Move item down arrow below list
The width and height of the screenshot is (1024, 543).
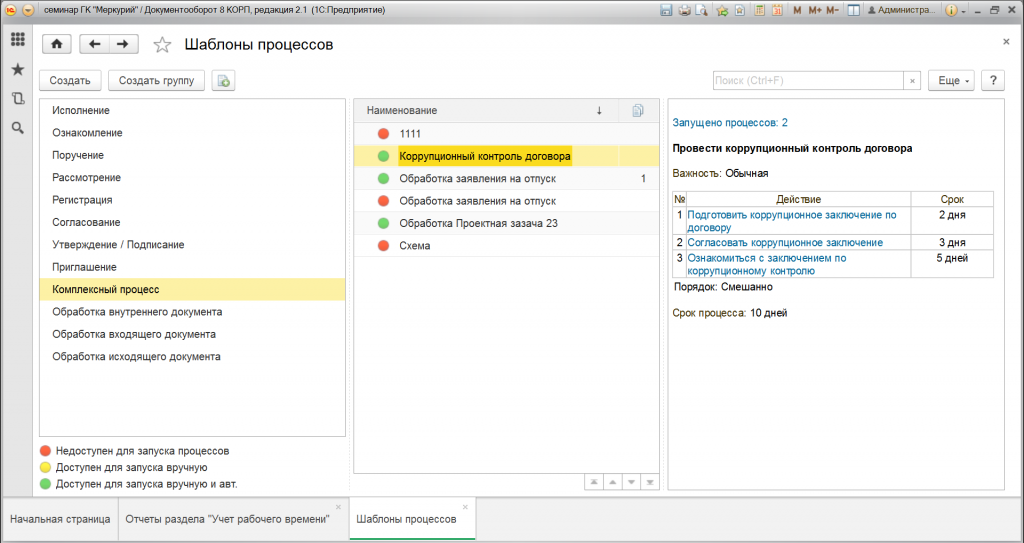pyautogui.click(x=631, y=482)
